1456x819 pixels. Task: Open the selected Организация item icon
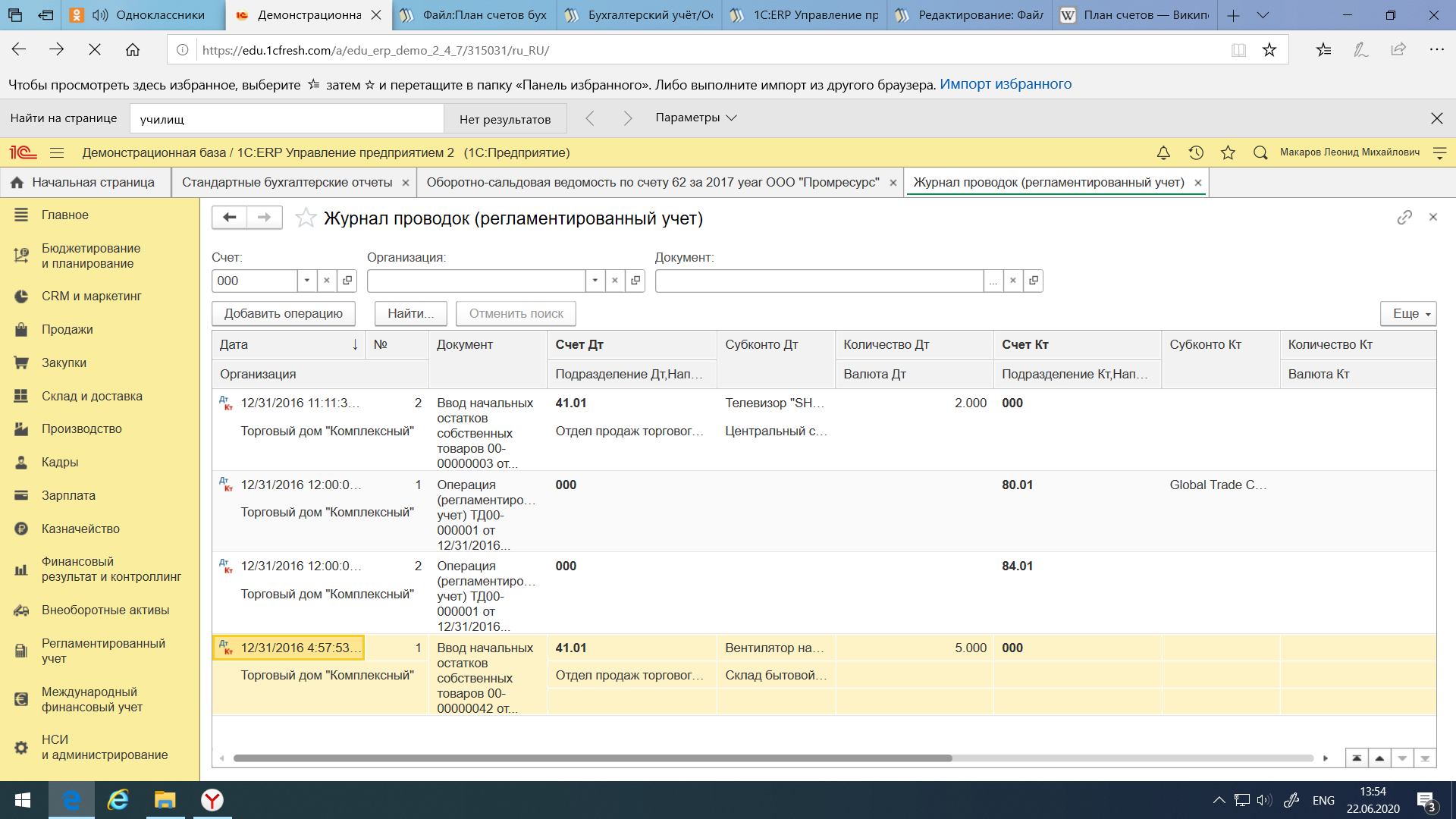(635, 281)
